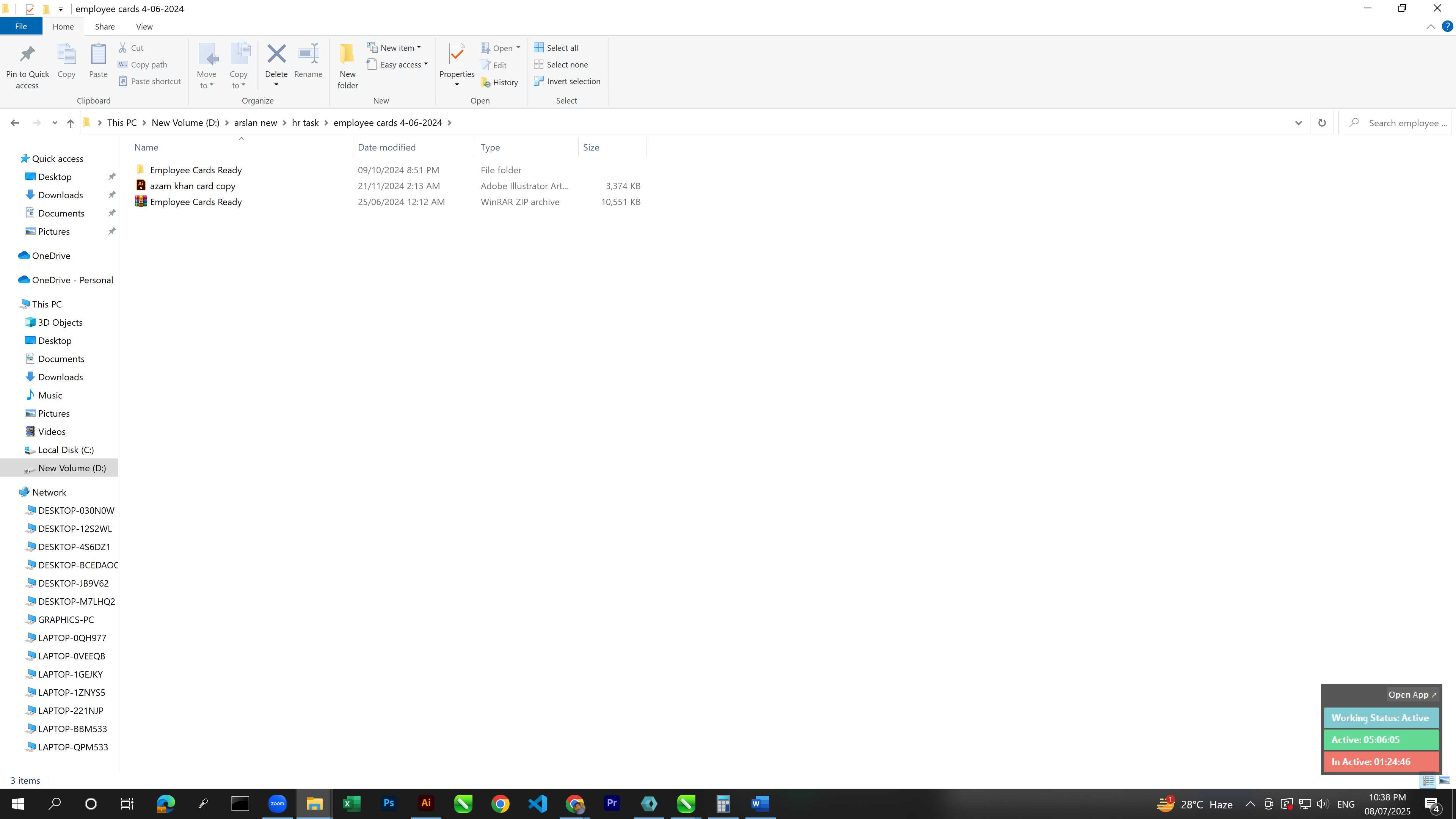The height and width of the screenshot is (819, 1456).
Task: Open file History from ribbon
Action: pyautogui.click(x=500, y=83)
